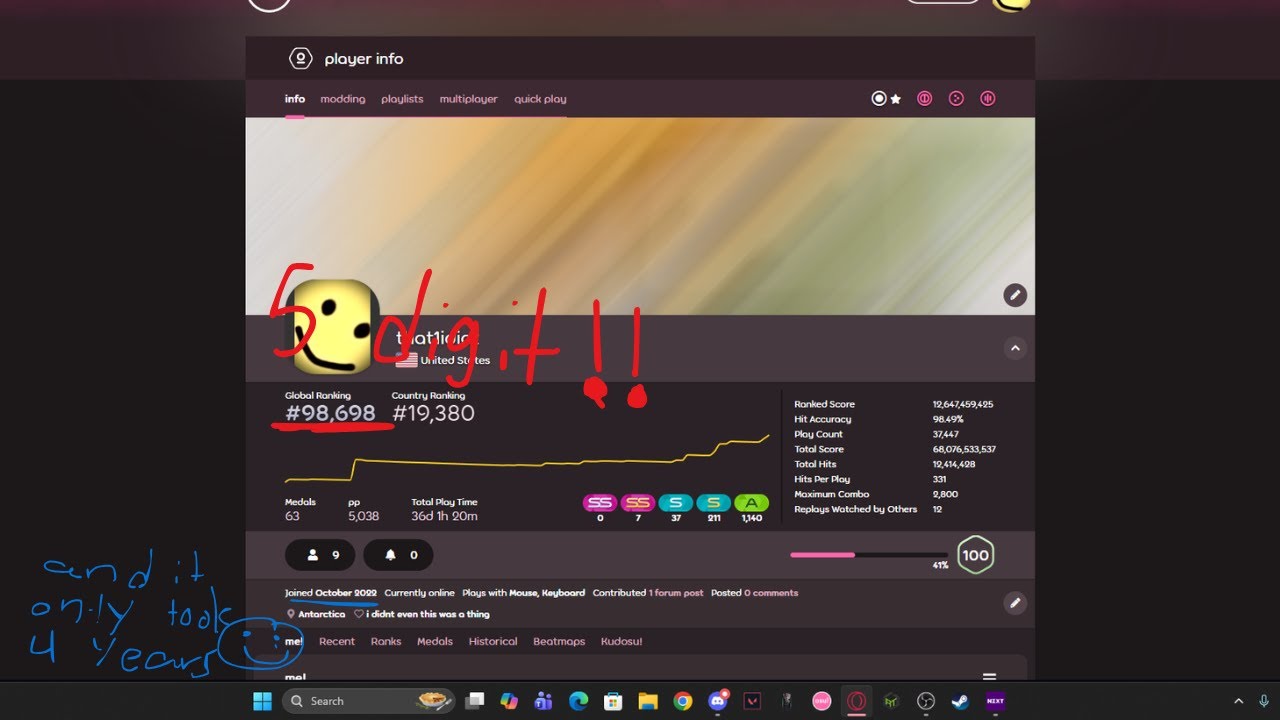Jump to the me! section
Viewport: 1280px width, 720px height.
294,641
